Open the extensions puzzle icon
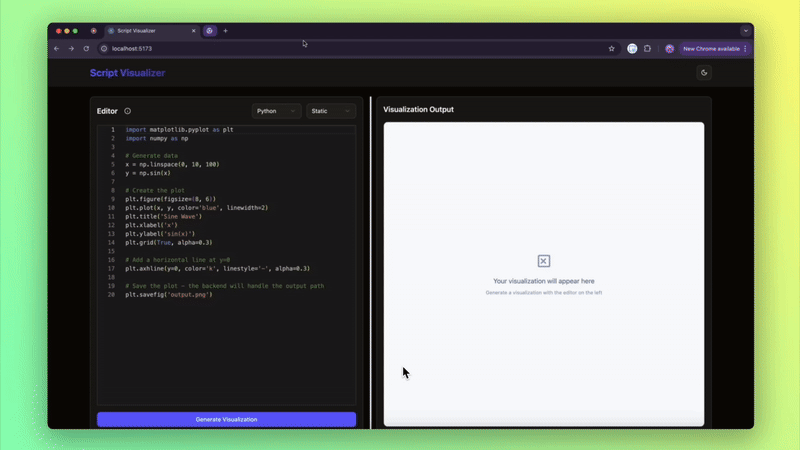800x450 pixels. pyautogui.click(x=647, y=48)
